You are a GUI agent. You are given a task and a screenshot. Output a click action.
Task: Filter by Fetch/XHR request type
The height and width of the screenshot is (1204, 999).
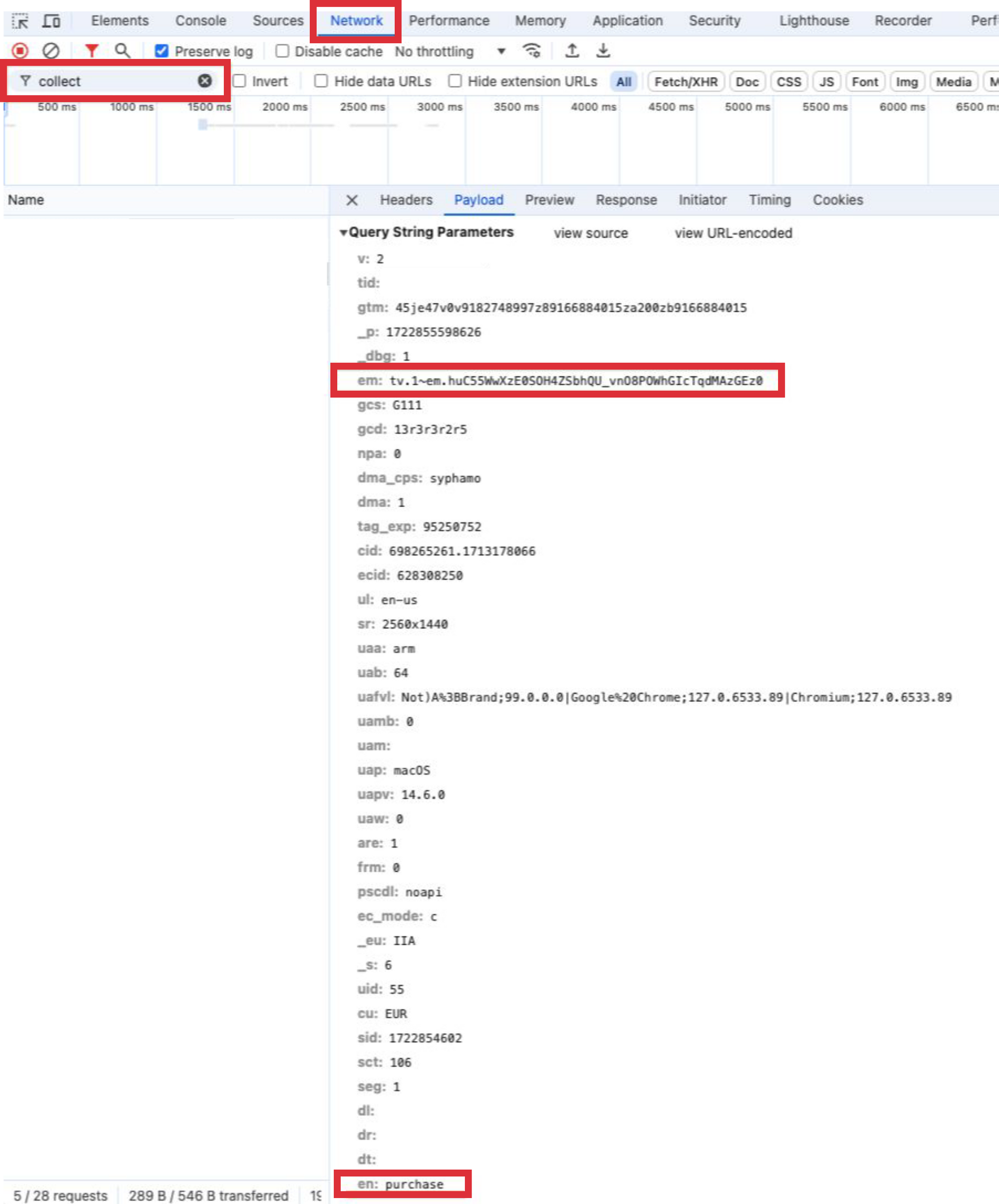[685, 81]
